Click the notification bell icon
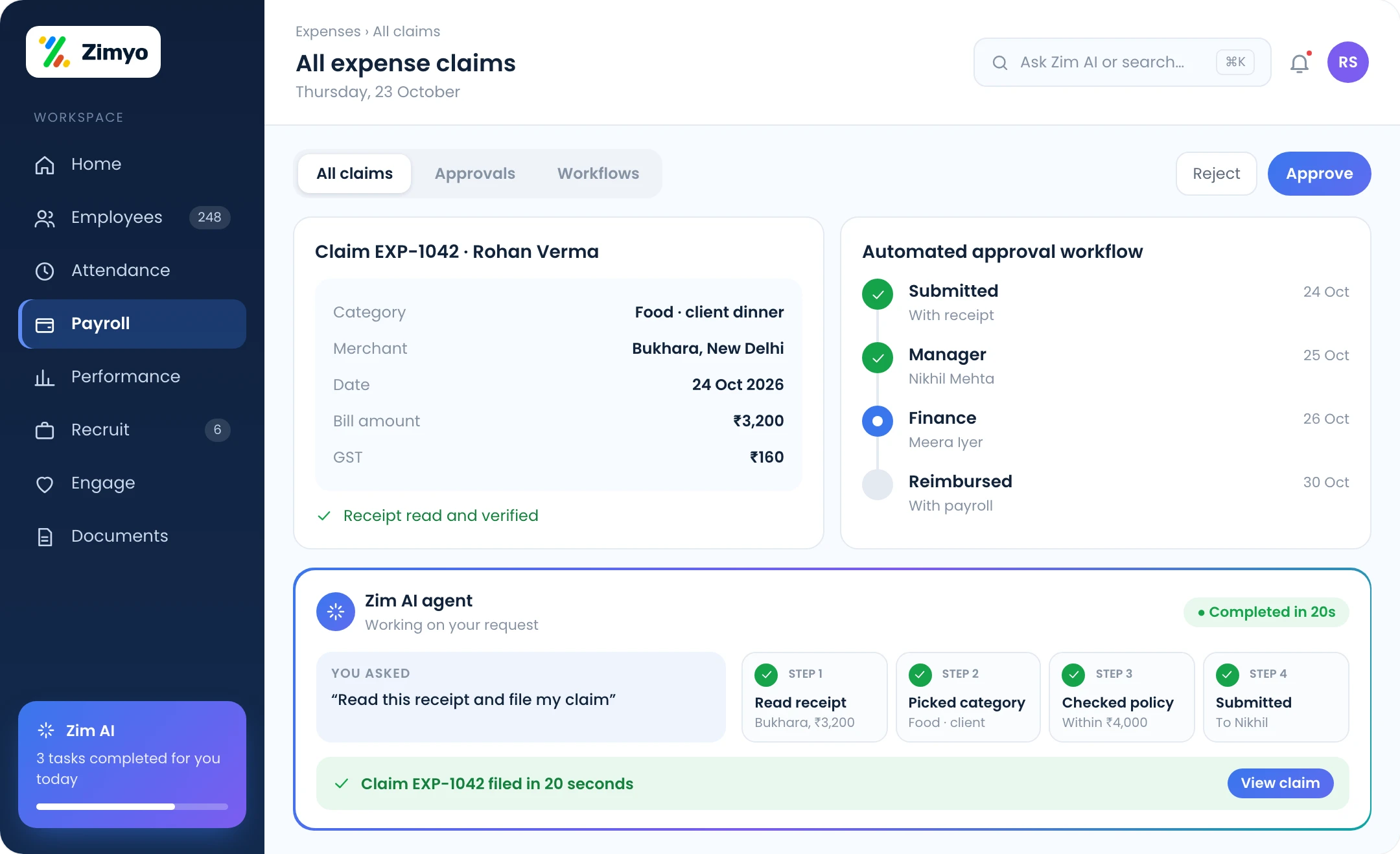Viewport: 1400px width, 854px height. [x=1300, y=63]
